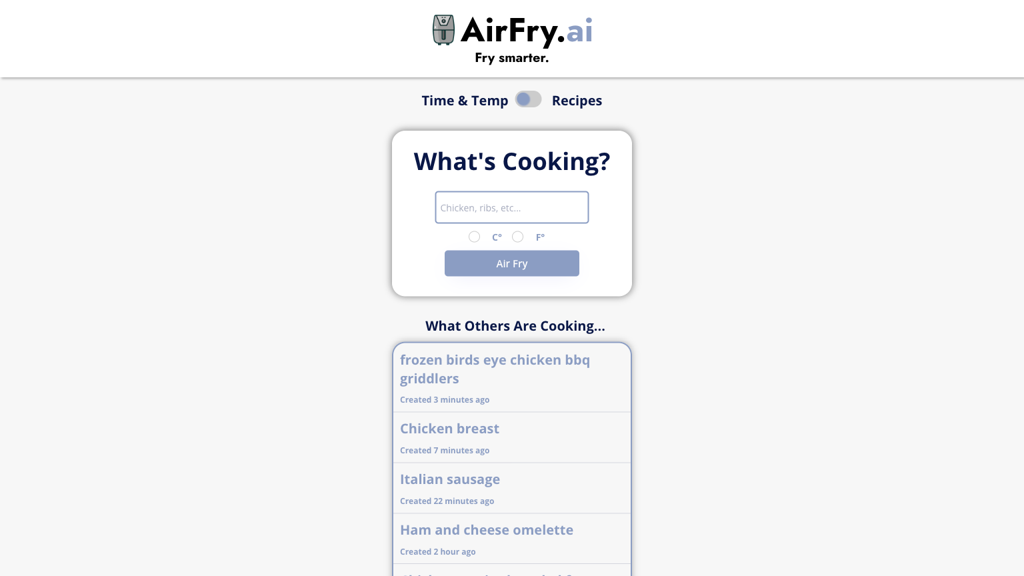Click the 'Created 22 minutes ago' timestamp
This screenshot has width=1024, height=576.
[445, 501]
